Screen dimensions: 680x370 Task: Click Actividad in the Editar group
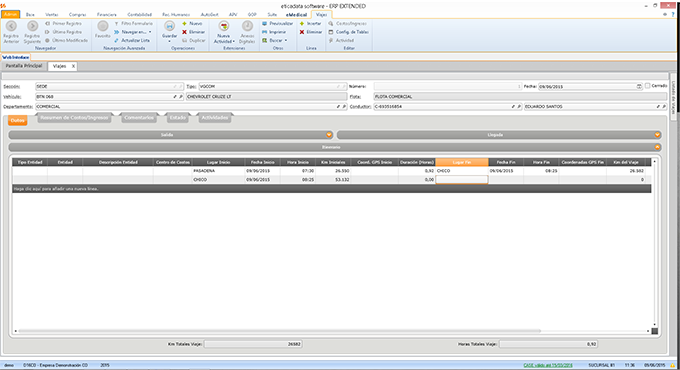(x=341, y=40)
